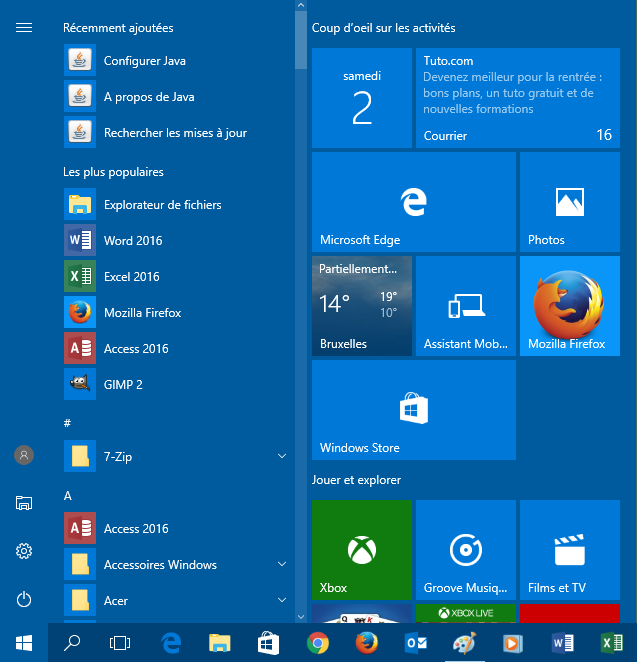This screenshot has width=637, height=663.
Task: Click the user account icon
Action: pos(24,455)
